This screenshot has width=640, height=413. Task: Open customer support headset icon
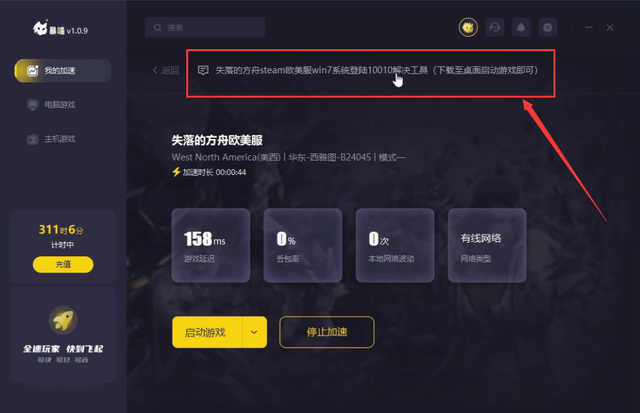coord(495,28)
